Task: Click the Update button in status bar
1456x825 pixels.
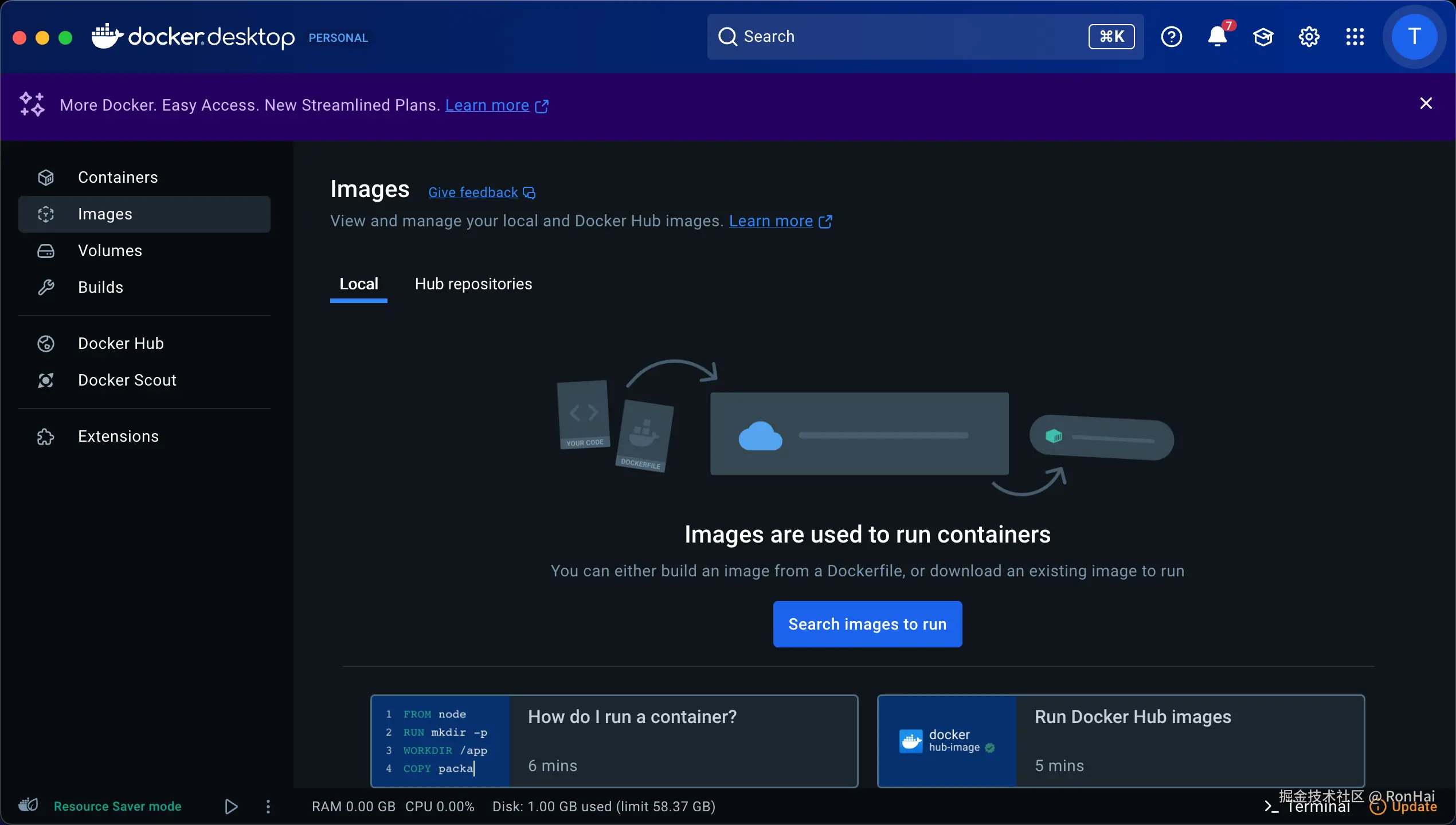Action: tap(1403, 807)
